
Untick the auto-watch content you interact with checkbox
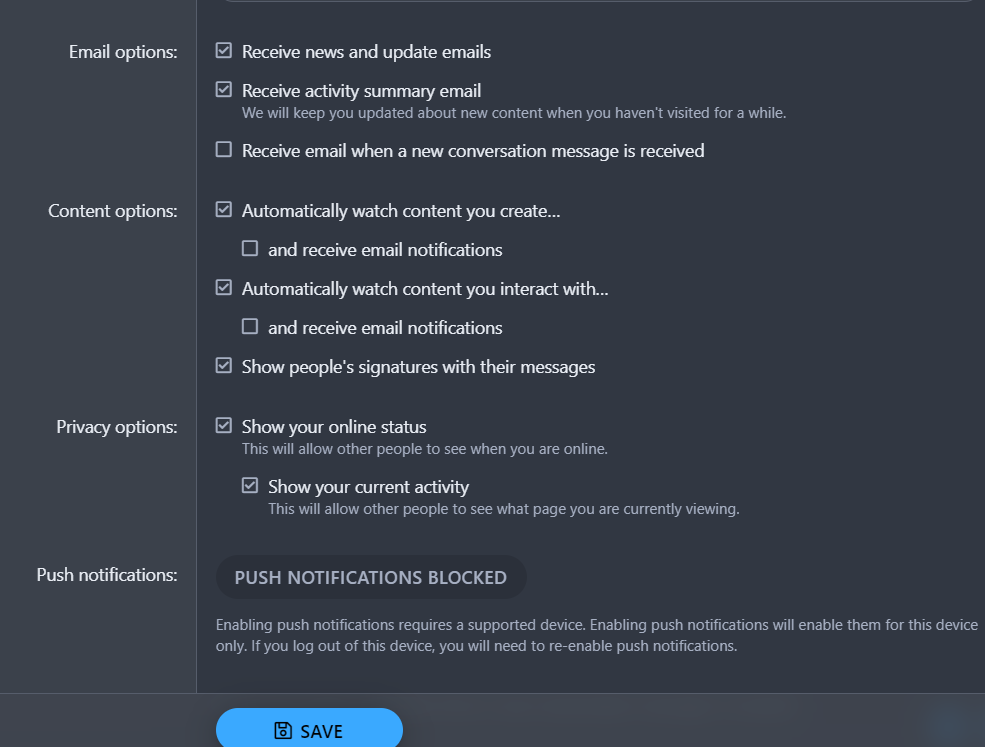224,287
